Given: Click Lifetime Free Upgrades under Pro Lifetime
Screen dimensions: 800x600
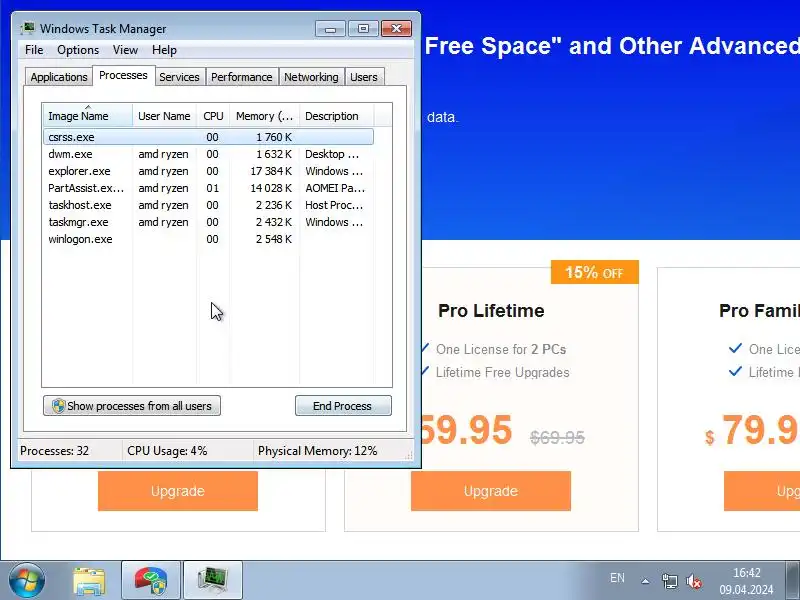Looking at the screenshot, I should (x=503, y=372).
